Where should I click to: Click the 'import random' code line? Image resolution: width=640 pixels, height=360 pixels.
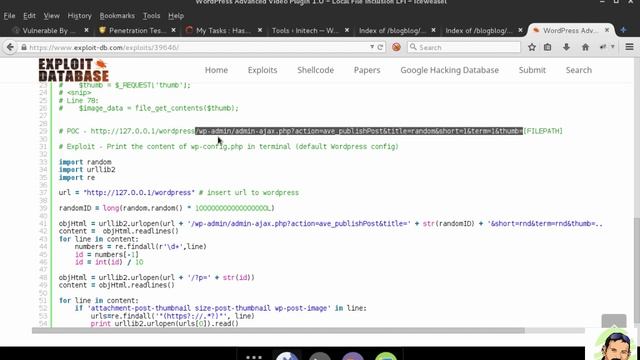point(85,162)
